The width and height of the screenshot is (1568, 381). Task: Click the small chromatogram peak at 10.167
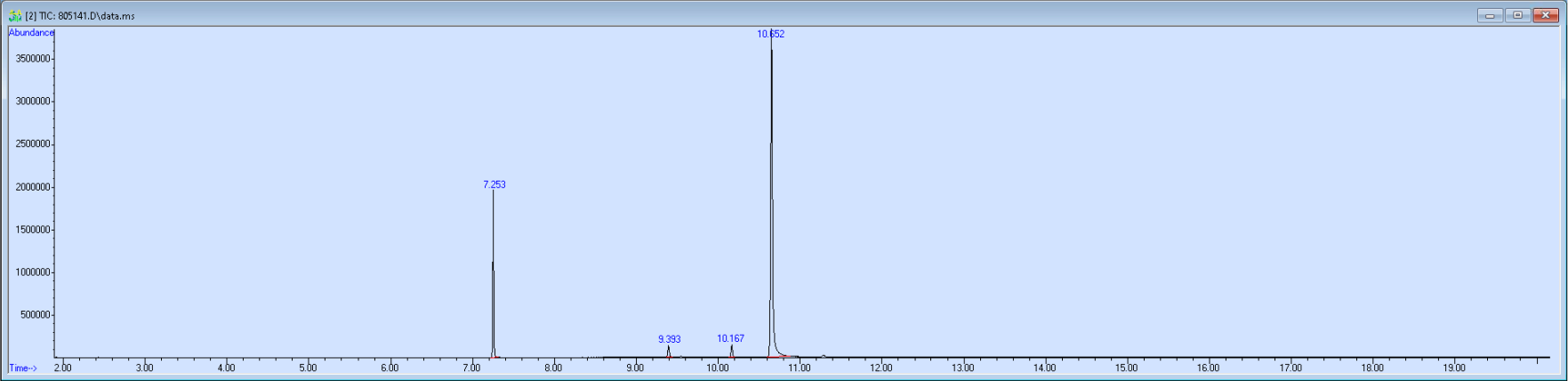[x=732, y=352]
